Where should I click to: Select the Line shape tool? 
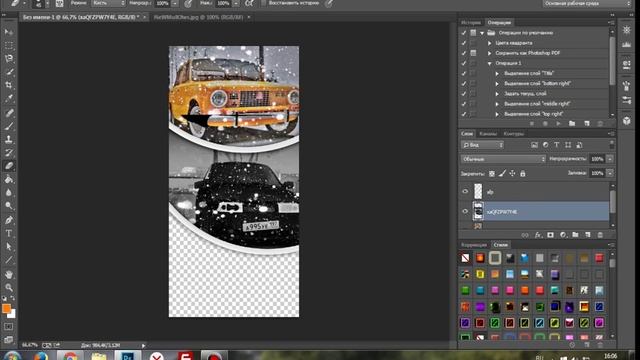point(9,260)
